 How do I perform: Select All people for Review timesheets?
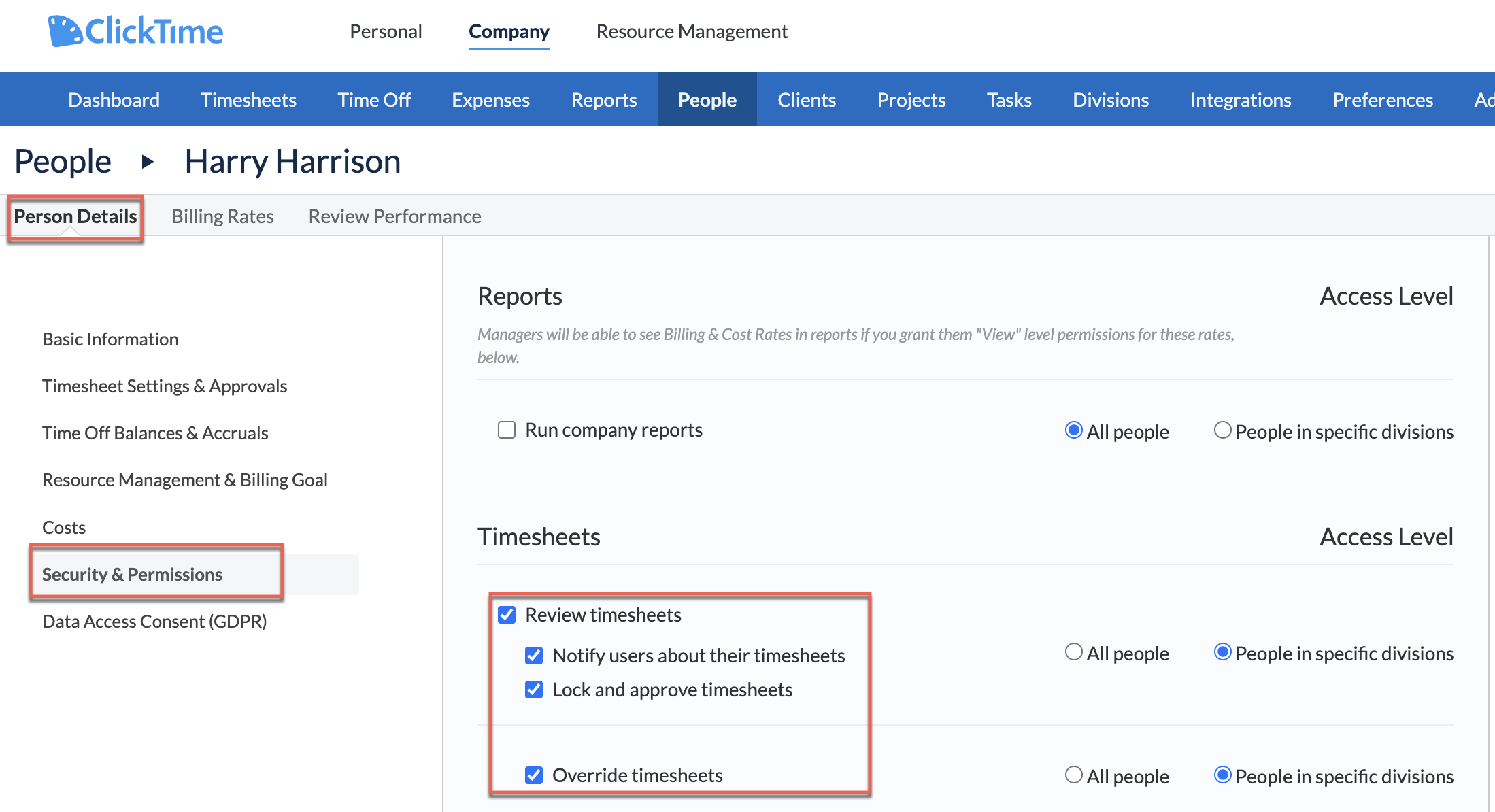(x=1074, y=652)
